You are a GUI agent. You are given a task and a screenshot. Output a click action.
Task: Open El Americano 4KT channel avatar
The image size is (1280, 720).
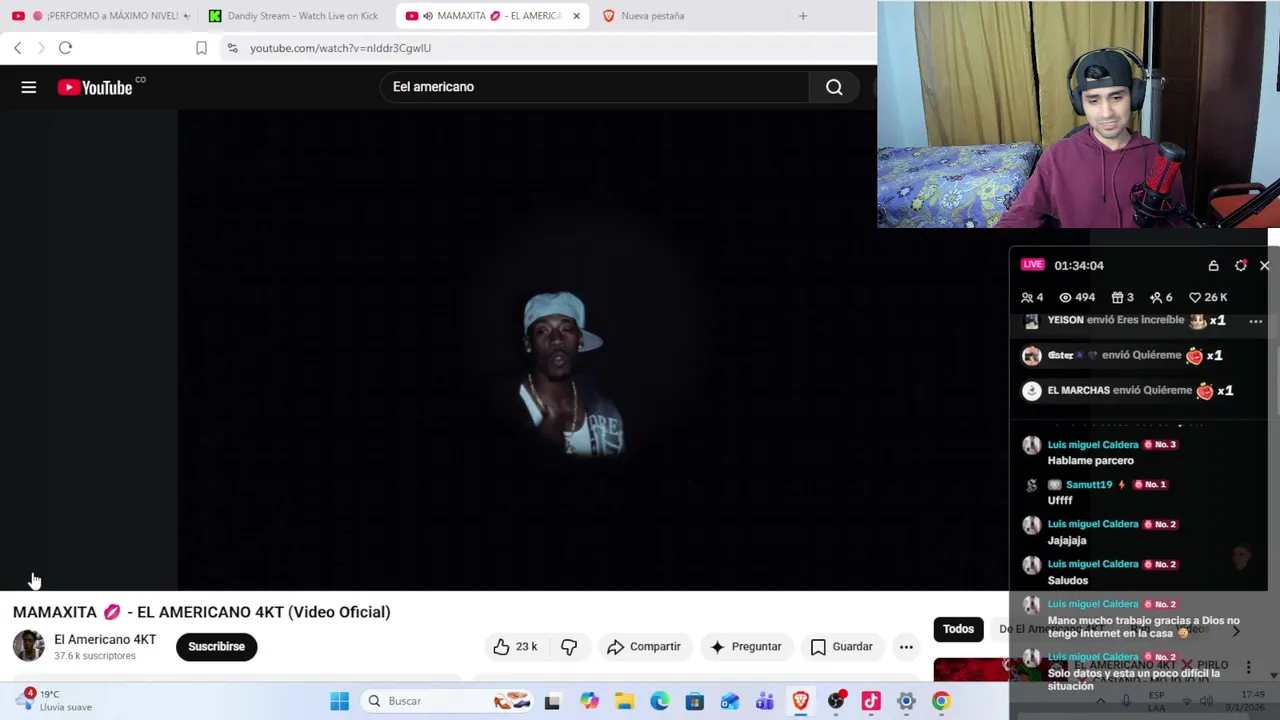(x=29, y=646)
